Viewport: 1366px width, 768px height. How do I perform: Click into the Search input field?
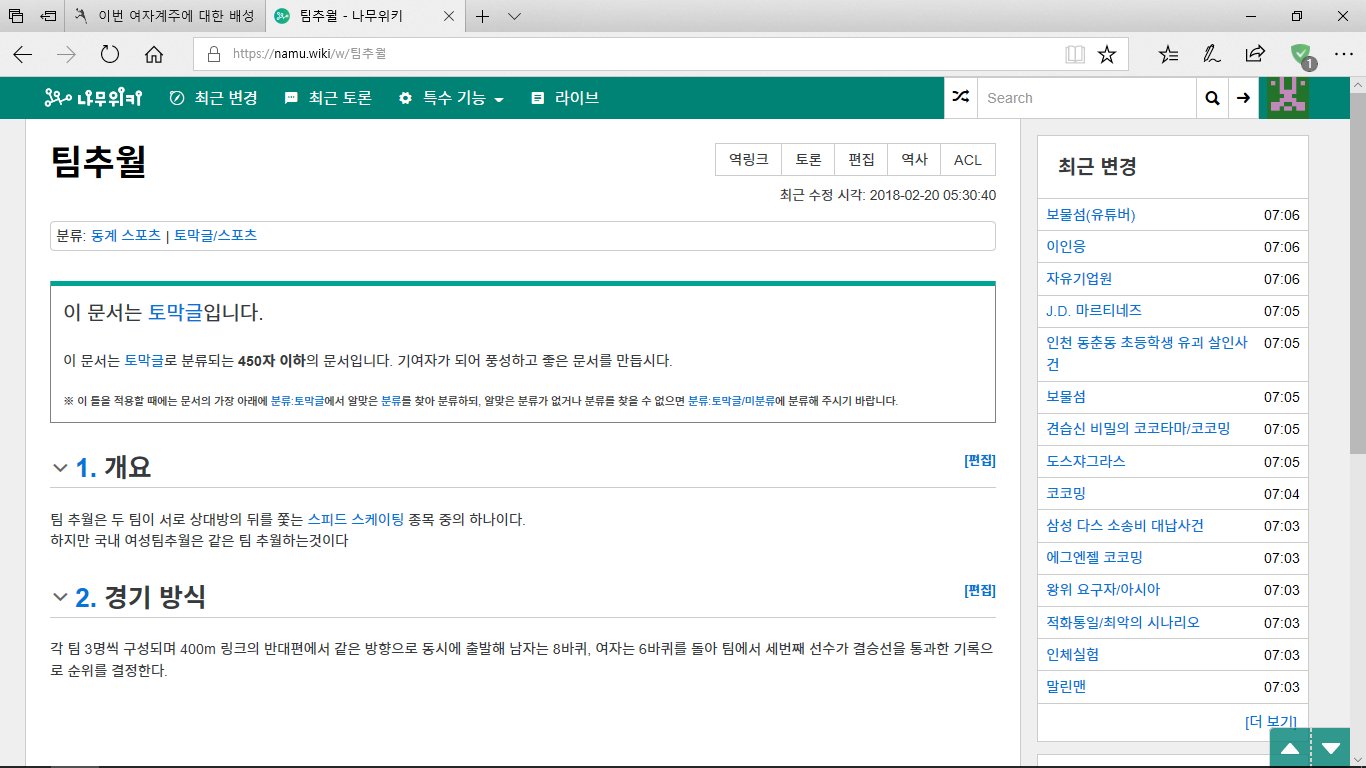(1086, 98)
